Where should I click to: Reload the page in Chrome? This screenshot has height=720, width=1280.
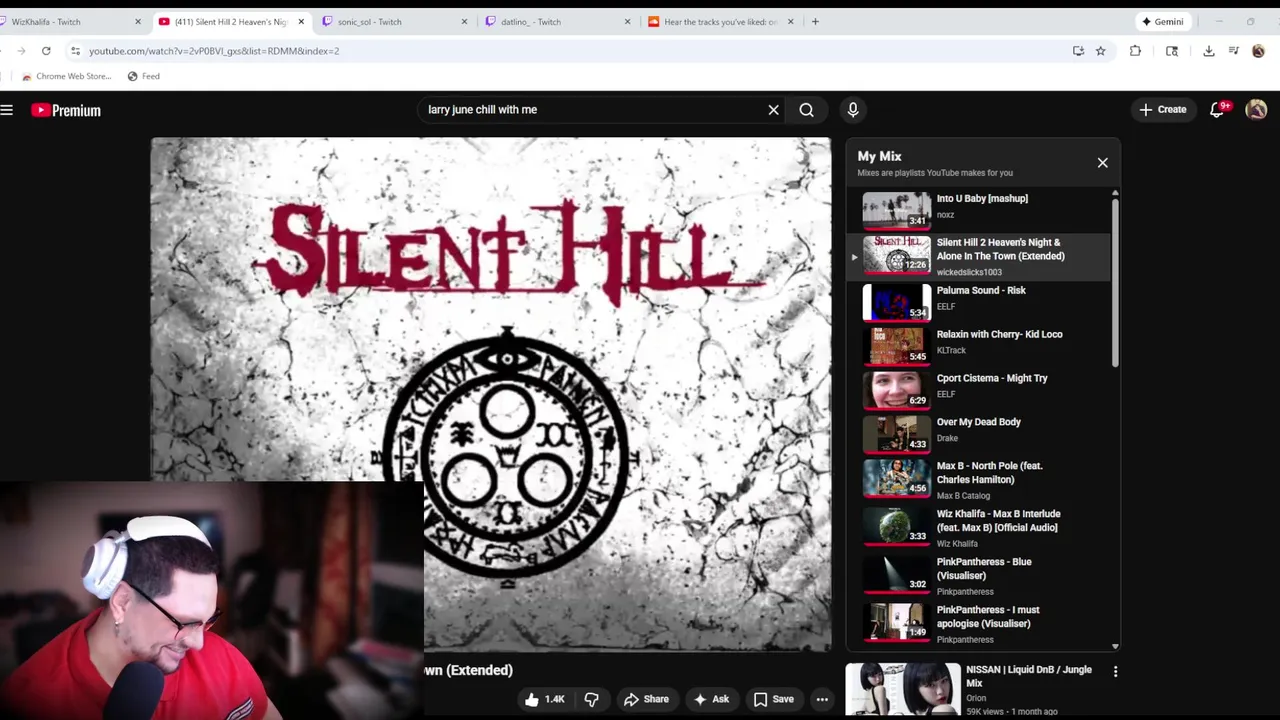pos(46,51)
